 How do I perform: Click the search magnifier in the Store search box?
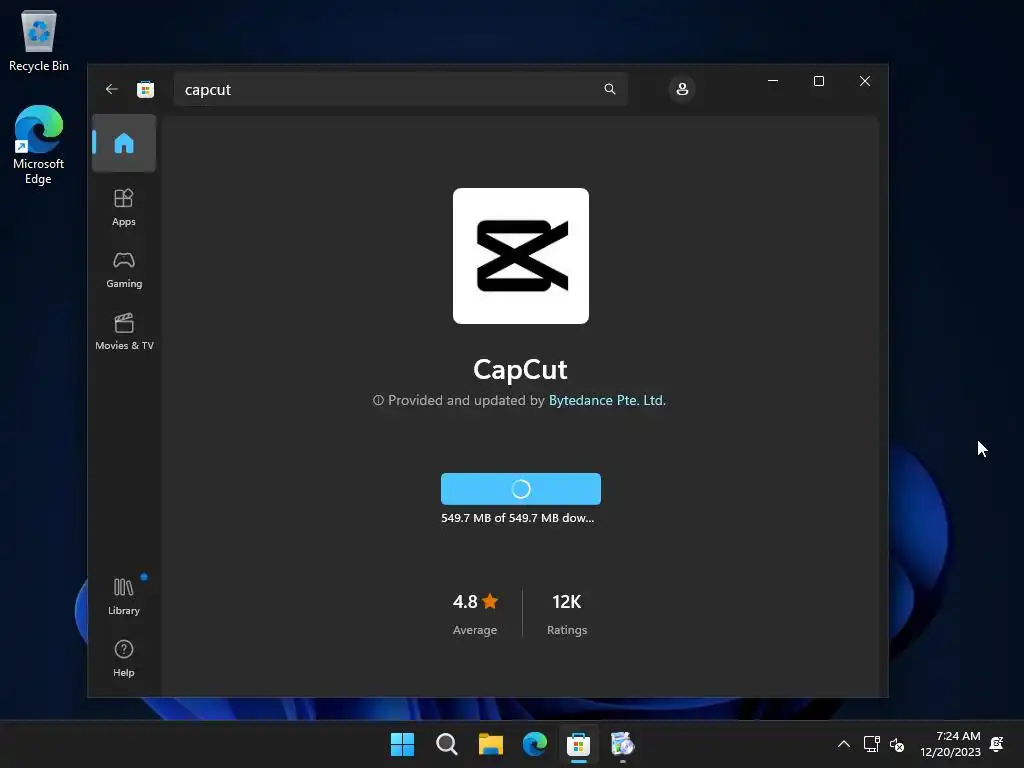(610, 89)
